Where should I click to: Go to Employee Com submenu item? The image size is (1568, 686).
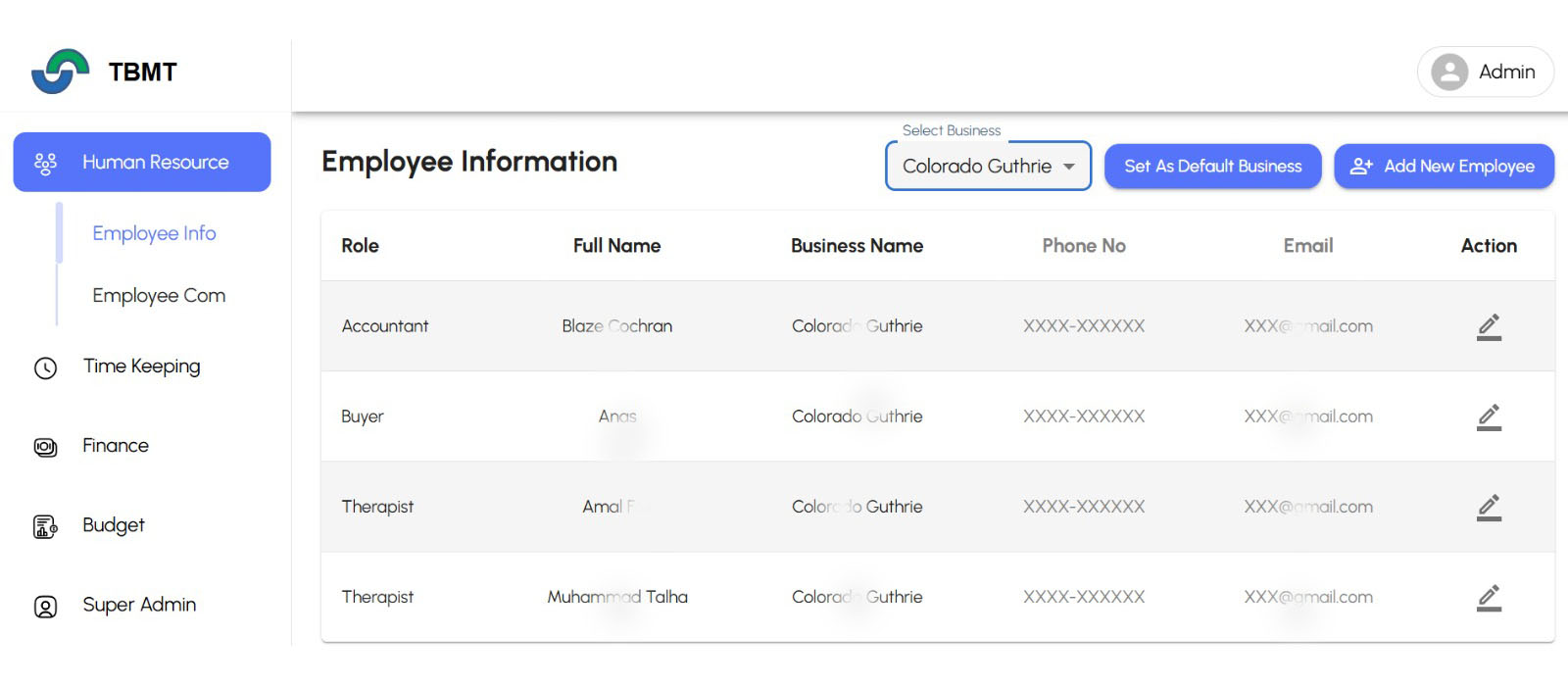click(x=159, y=296)
